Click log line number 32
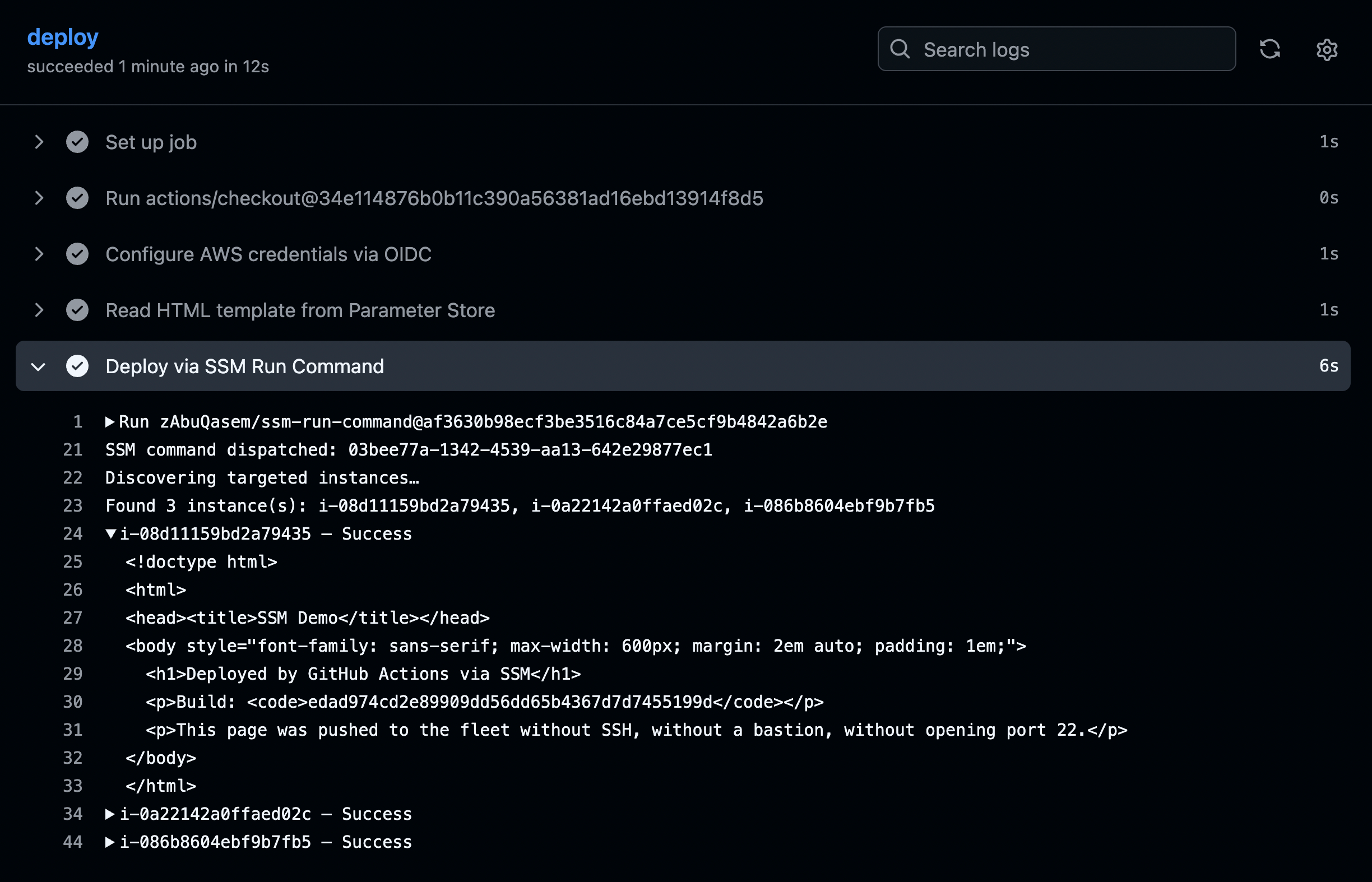 pos(73,759)
